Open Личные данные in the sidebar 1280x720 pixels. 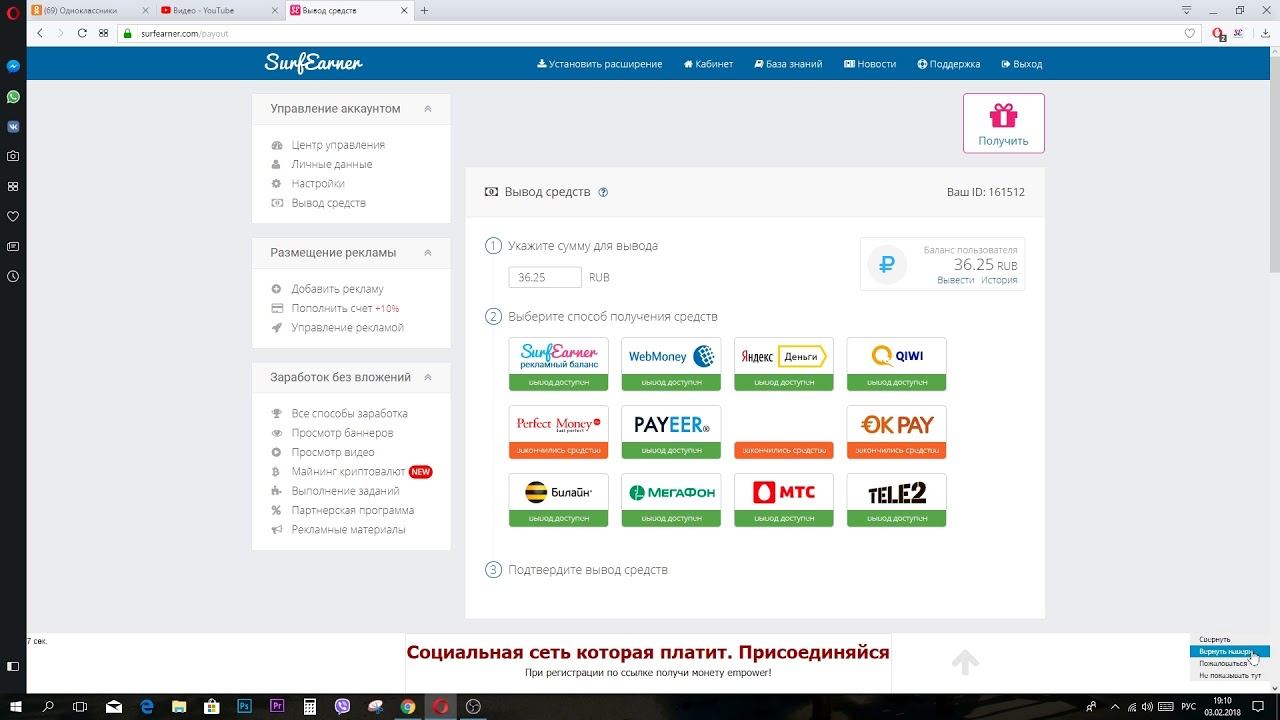tap(332, 164)
